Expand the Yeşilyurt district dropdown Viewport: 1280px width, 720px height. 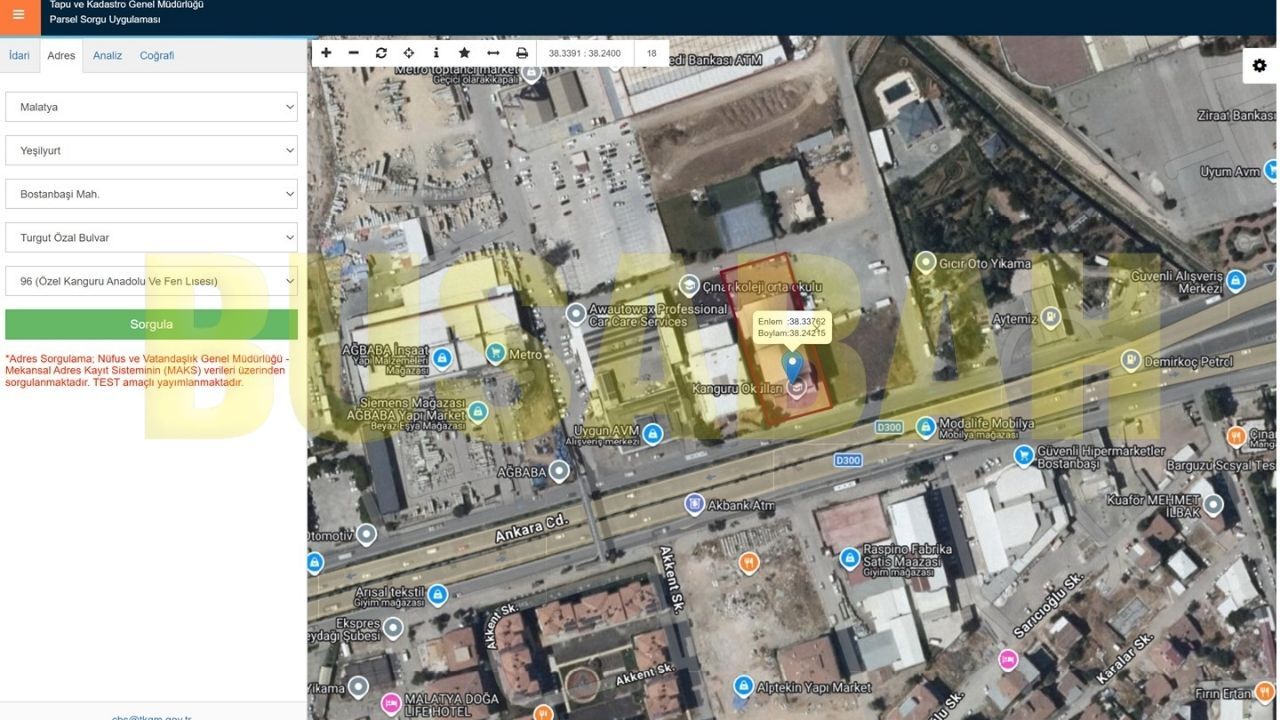tap(151, 151)
